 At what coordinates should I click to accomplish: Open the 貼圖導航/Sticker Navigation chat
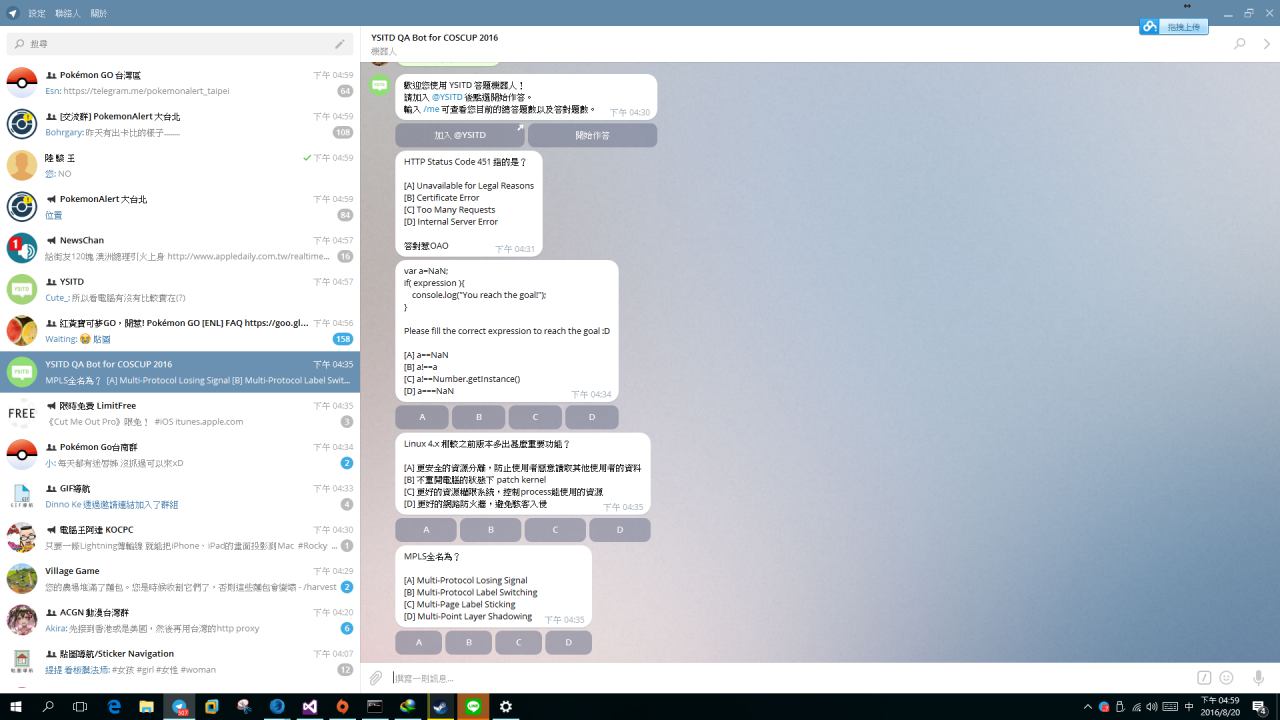coord(180,661)
